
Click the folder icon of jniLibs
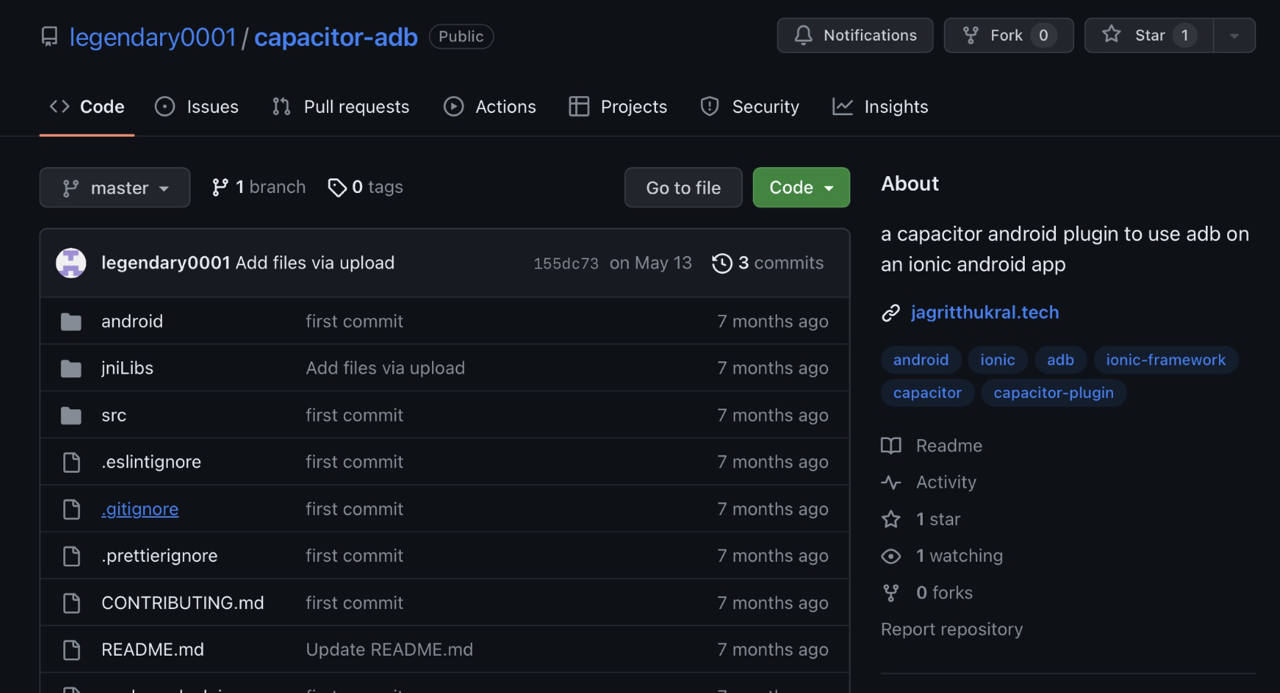click(71, 368)
